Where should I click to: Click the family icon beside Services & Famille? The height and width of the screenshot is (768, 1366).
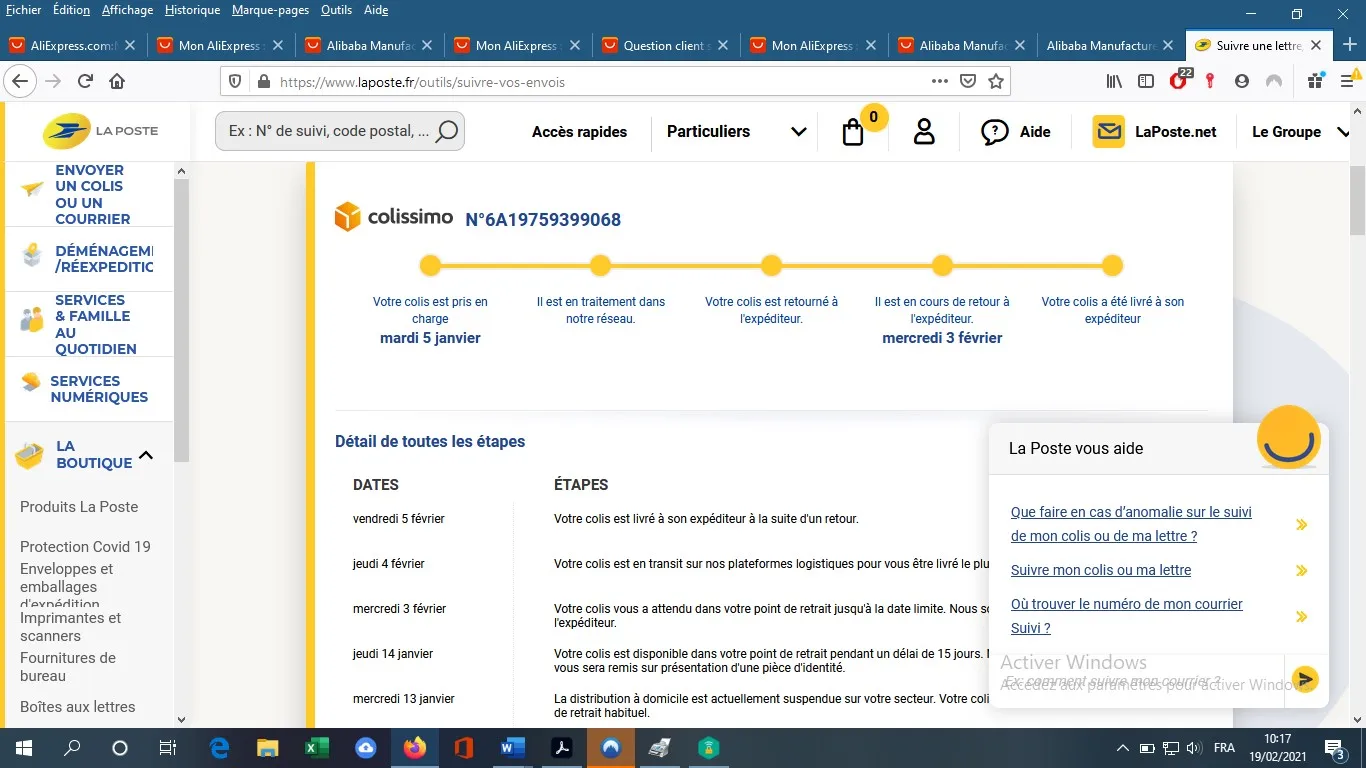pyautogui.click(x=32, y=320)
